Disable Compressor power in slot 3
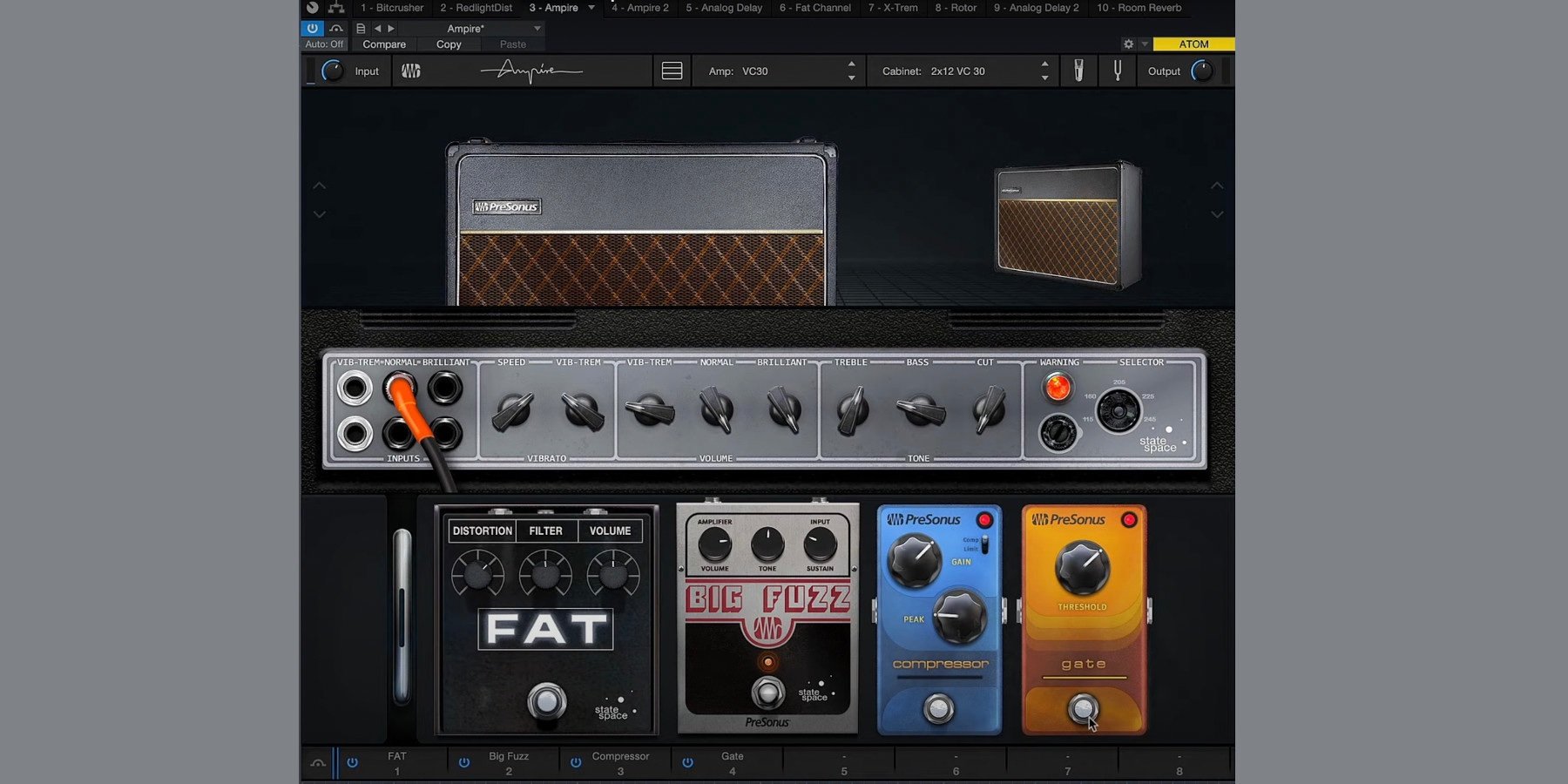The width and height of the screenshot is (1568, 784). 576,762
